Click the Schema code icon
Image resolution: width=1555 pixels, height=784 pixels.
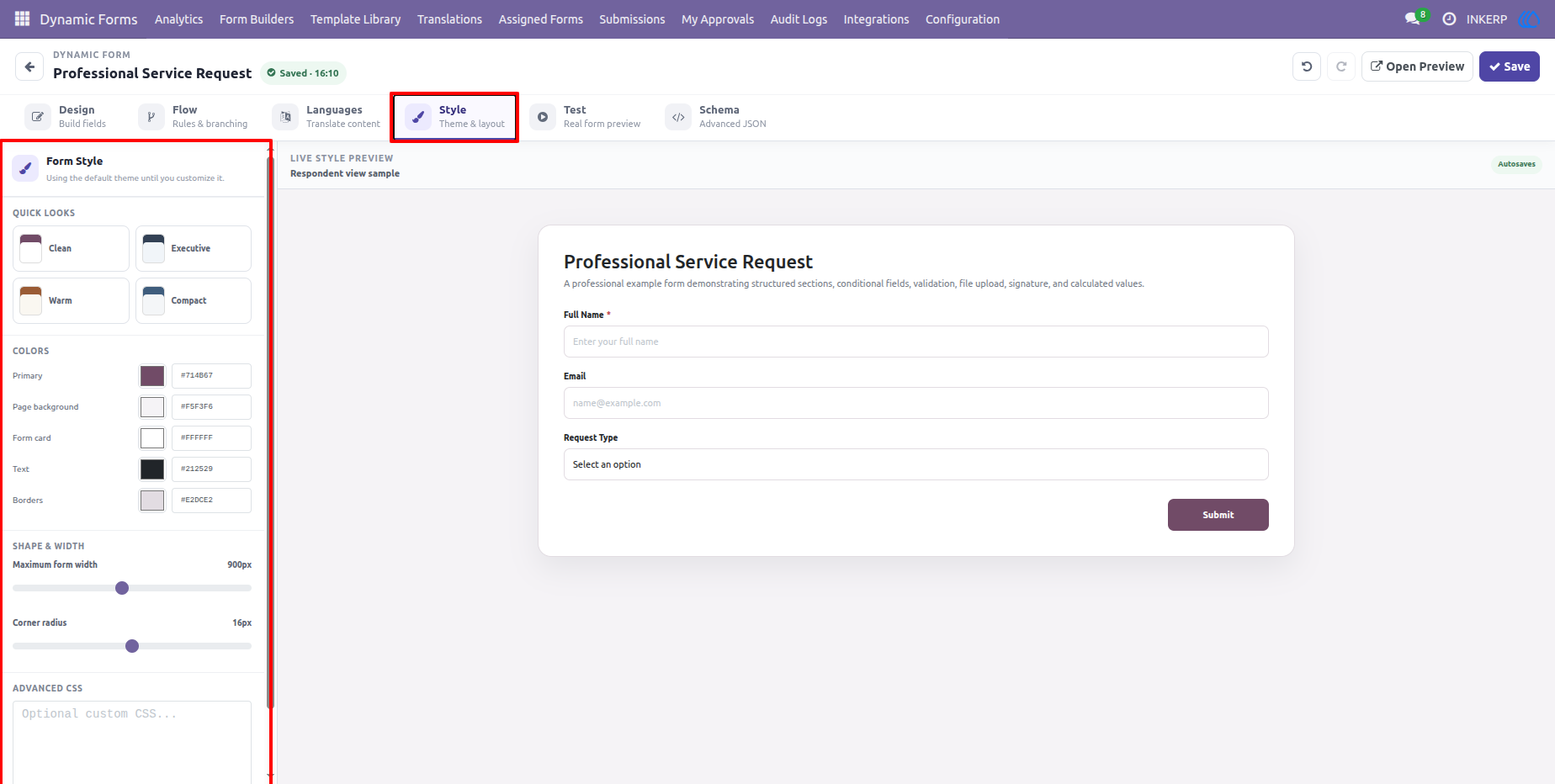pos(678,117)
